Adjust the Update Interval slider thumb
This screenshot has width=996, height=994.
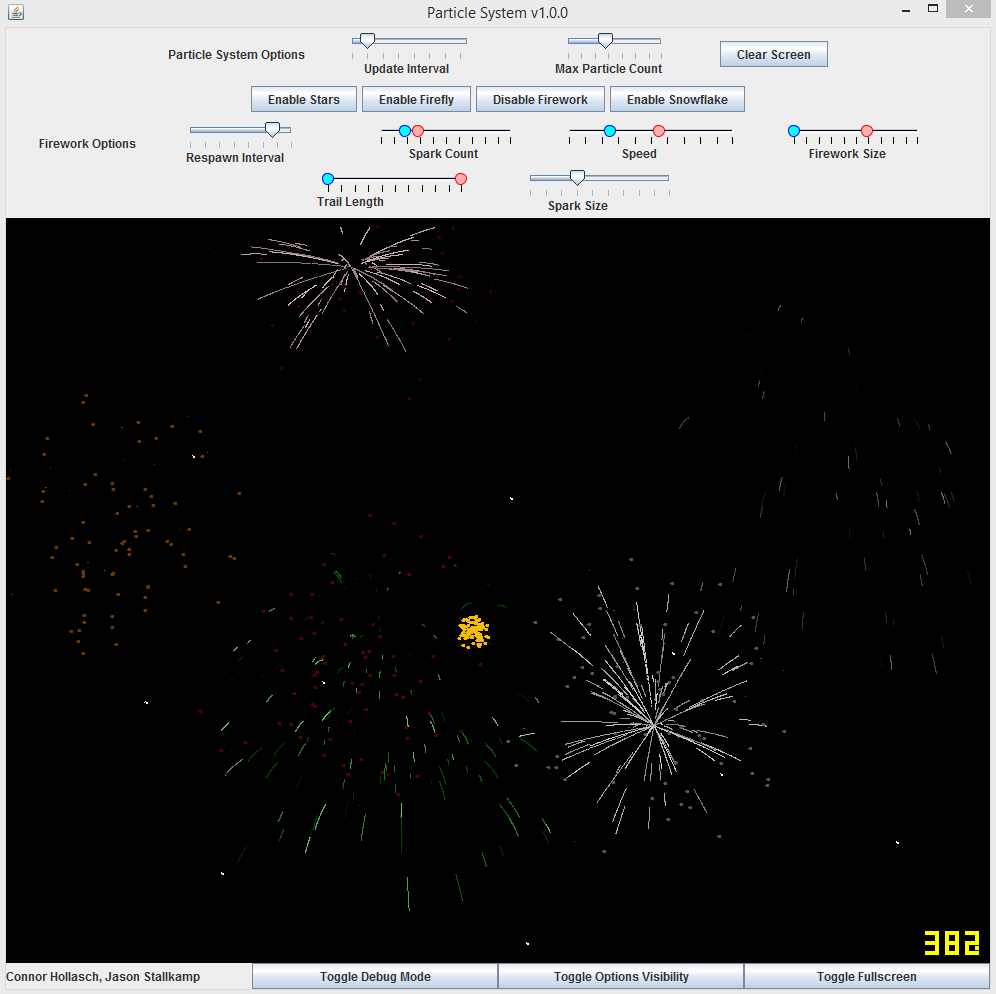(x=366, y=38)
